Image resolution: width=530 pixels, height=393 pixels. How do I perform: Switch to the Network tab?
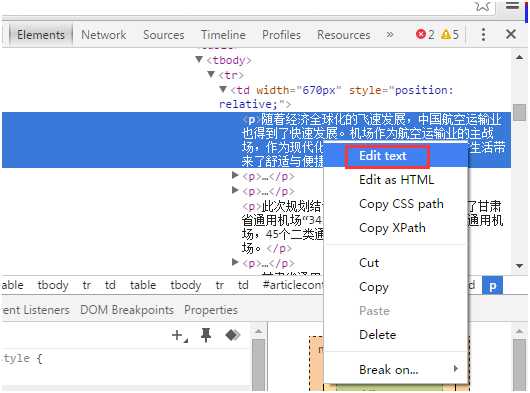(x=103, y=35)
